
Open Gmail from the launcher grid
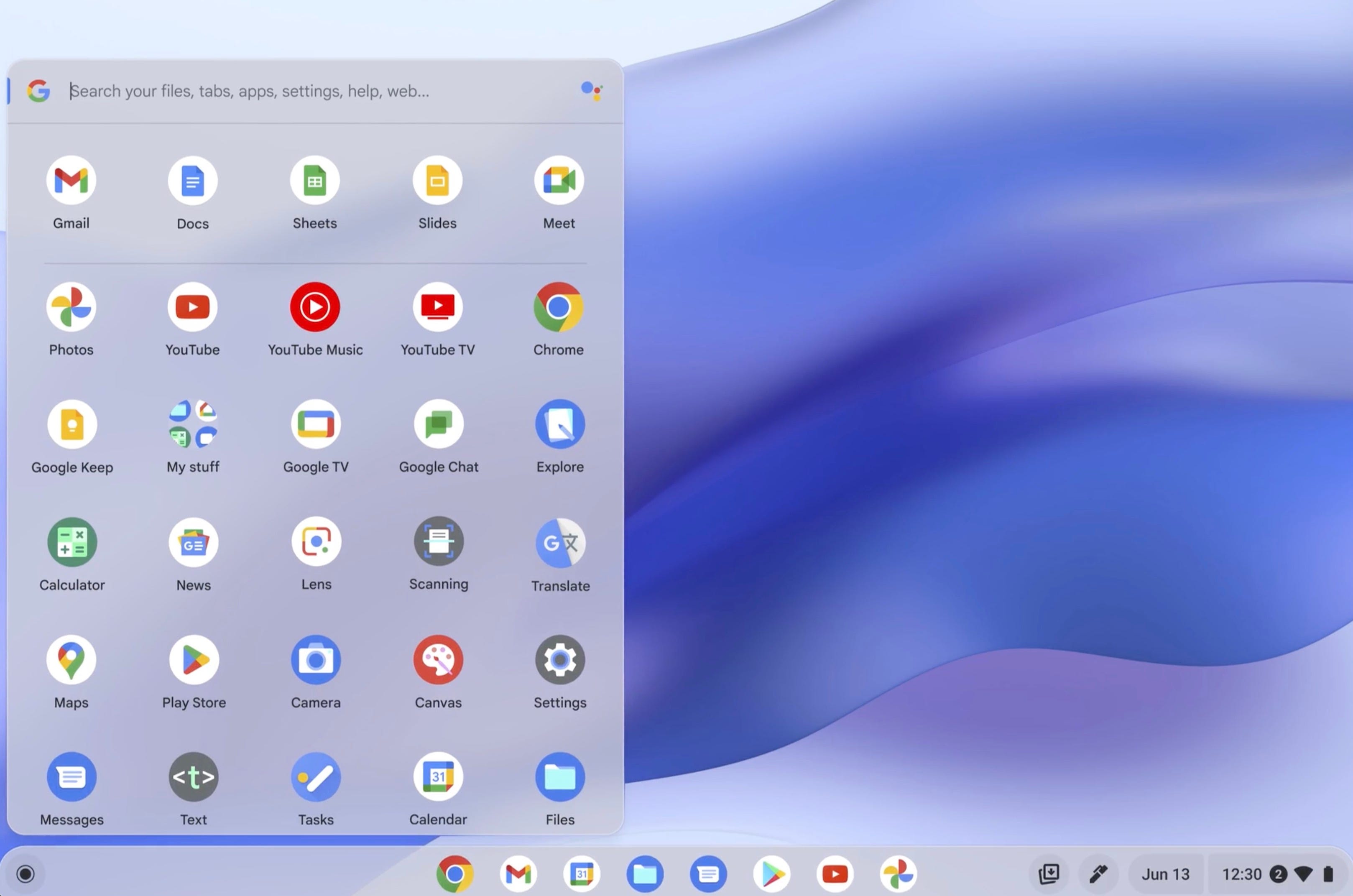[71, 181]
